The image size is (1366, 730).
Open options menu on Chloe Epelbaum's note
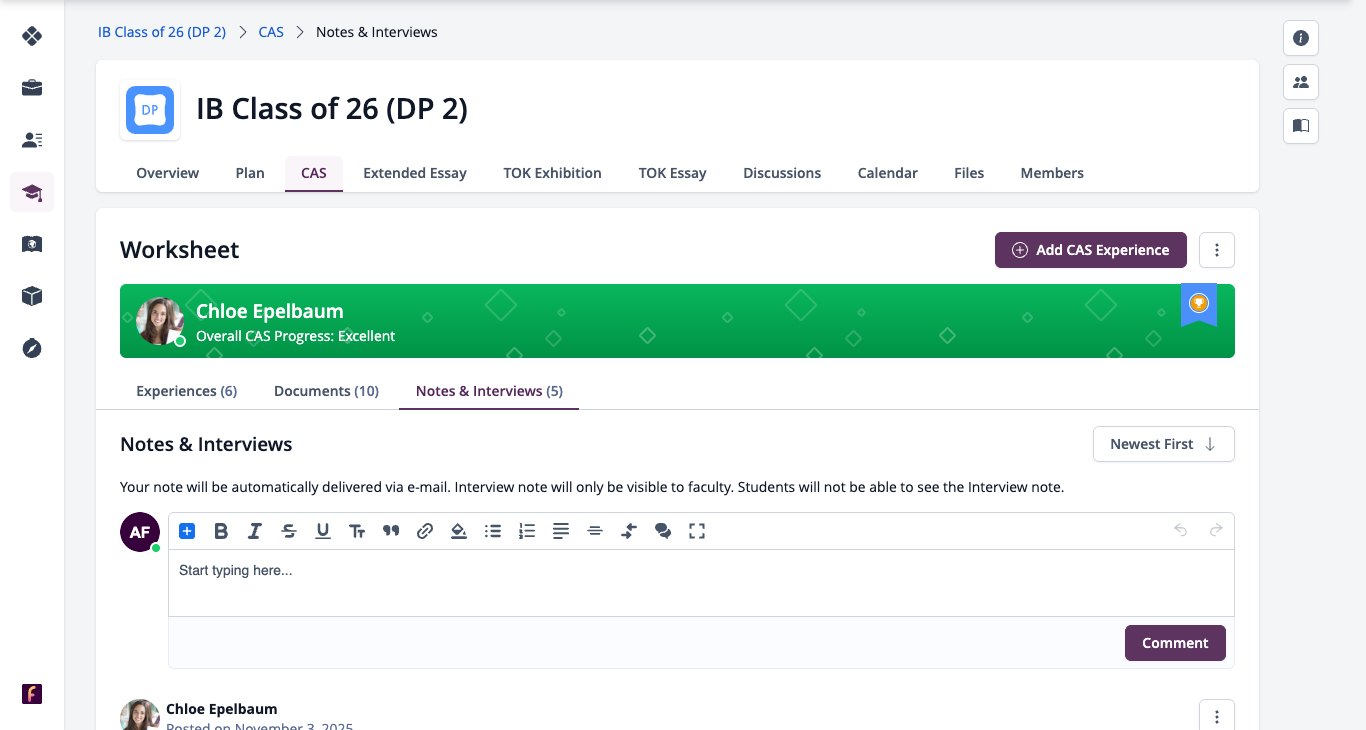1217,716
